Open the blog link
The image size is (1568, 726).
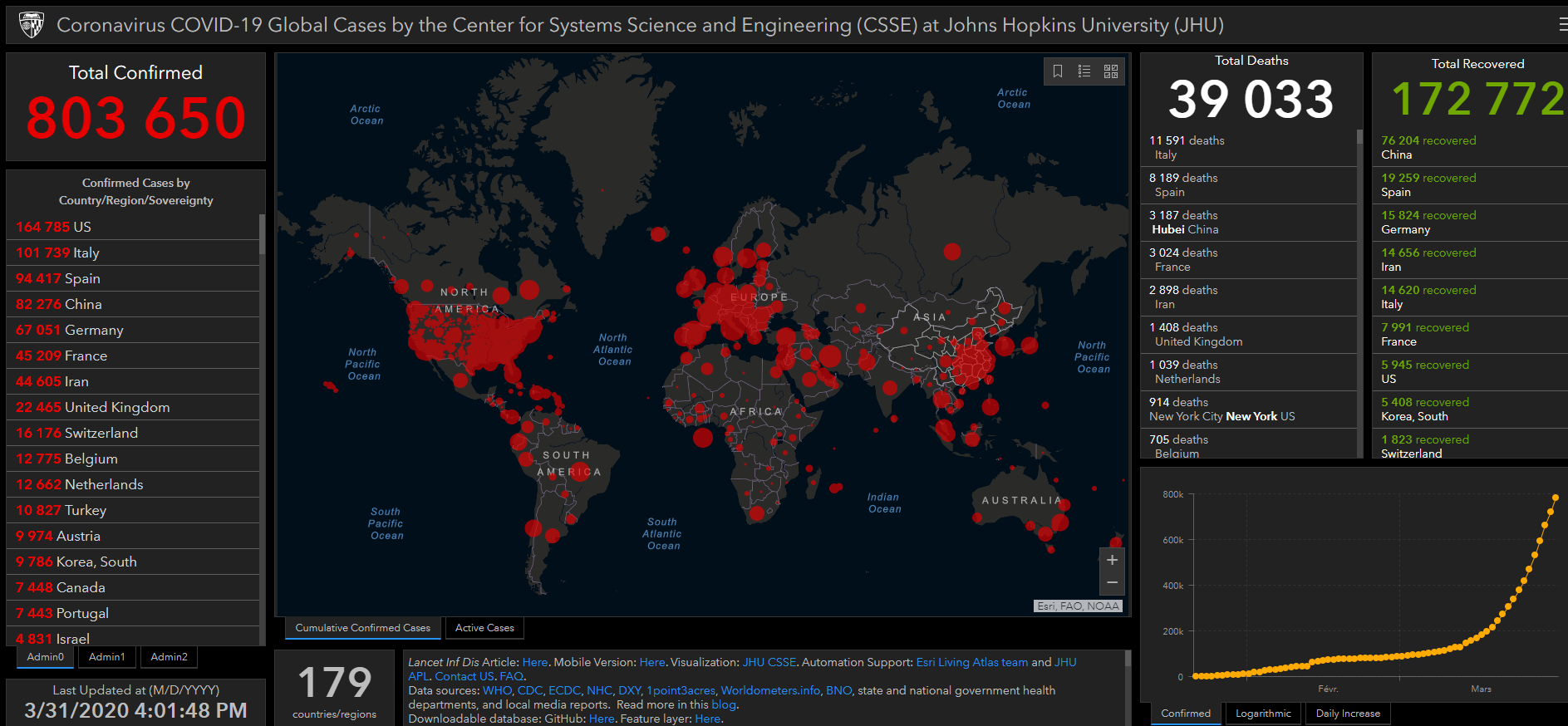coord(724,704)
